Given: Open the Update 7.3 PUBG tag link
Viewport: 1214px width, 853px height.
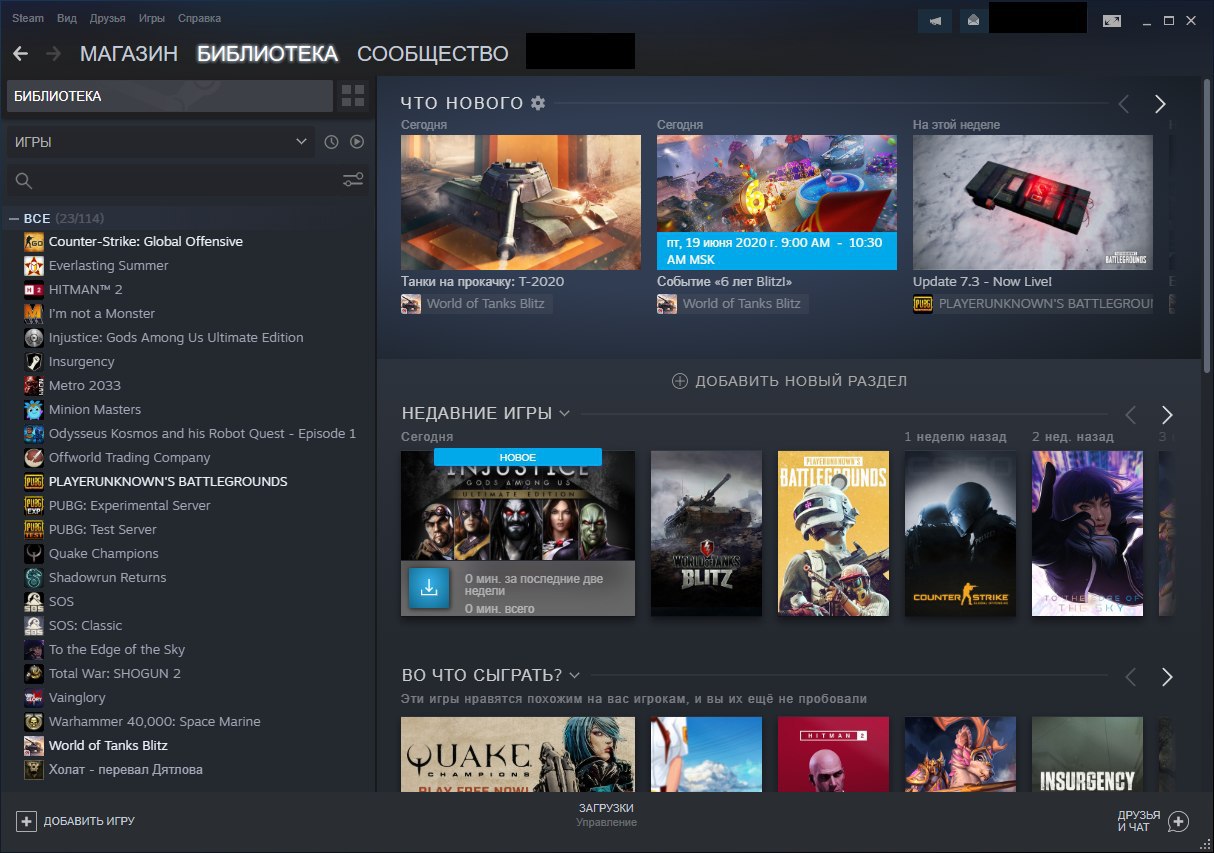Looking at the screenshot, I should click(1033, 304).
